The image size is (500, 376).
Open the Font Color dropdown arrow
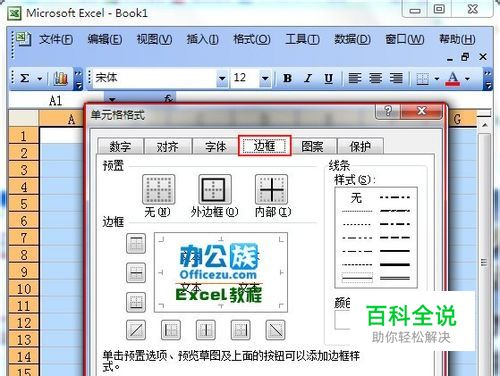(x=467, y=79)
